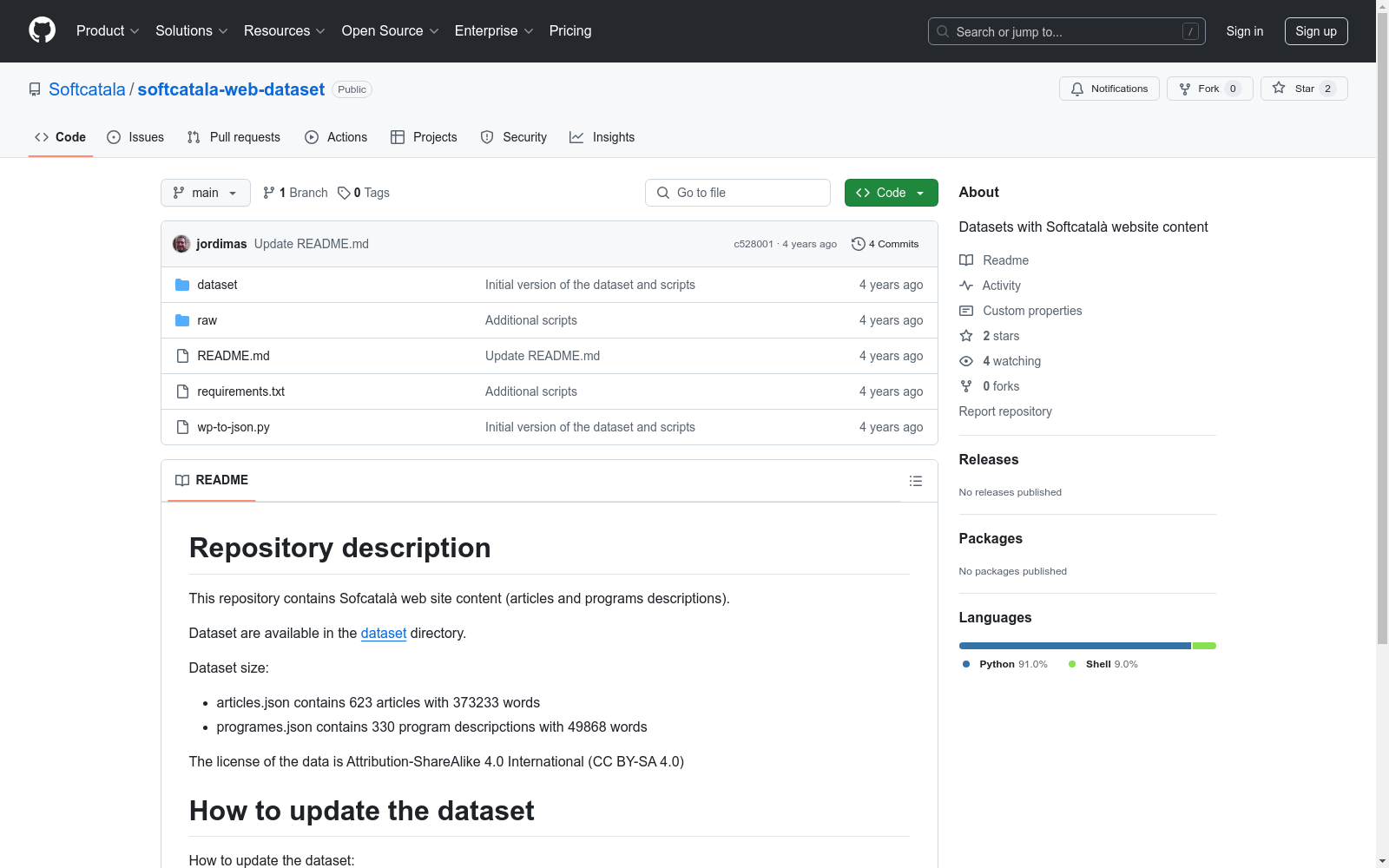
Task: Open the GitHub homepage logo
Action: 42,30
